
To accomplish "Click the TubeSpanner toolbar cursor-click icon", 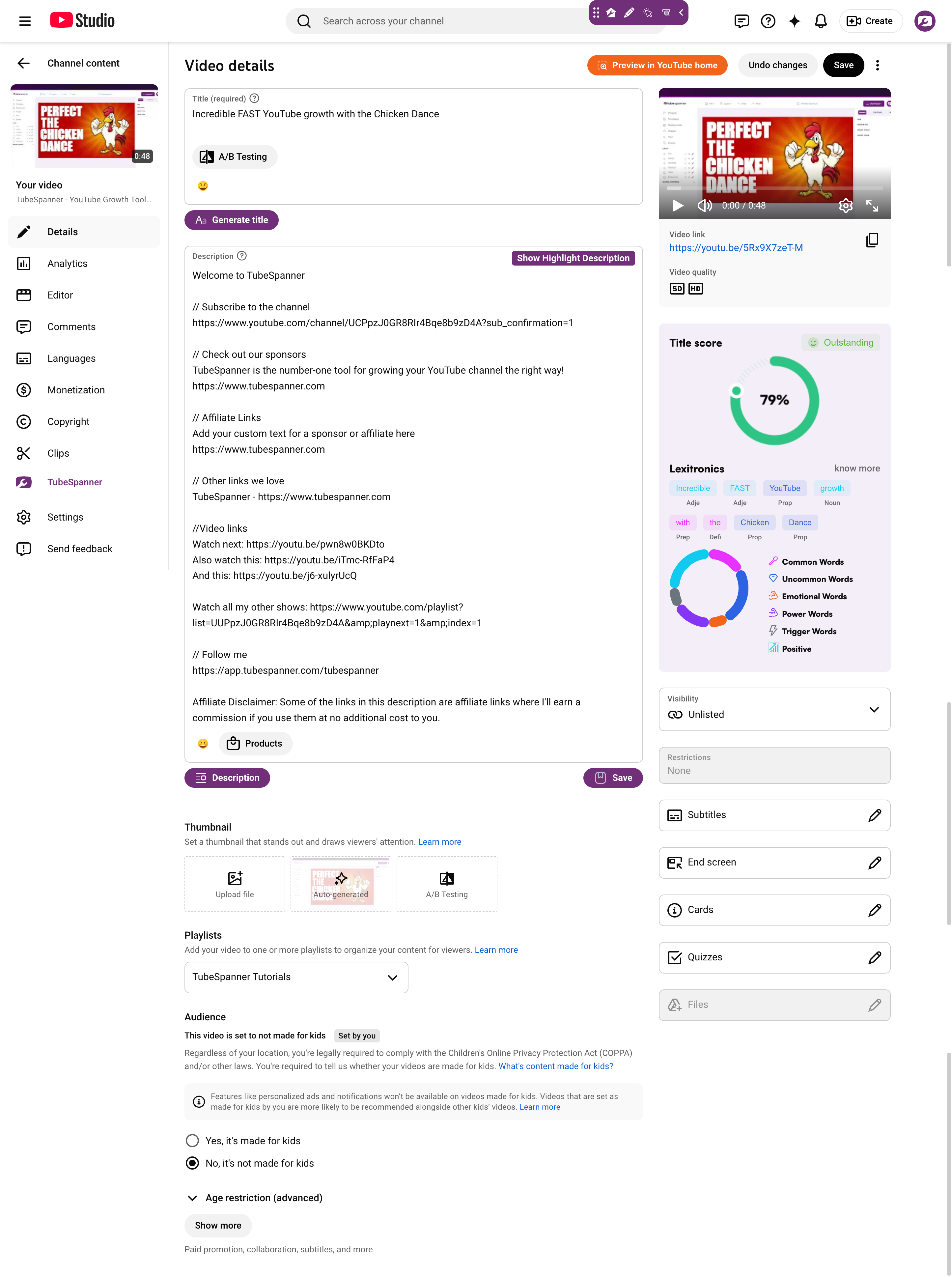I will [x=648, y=12].
